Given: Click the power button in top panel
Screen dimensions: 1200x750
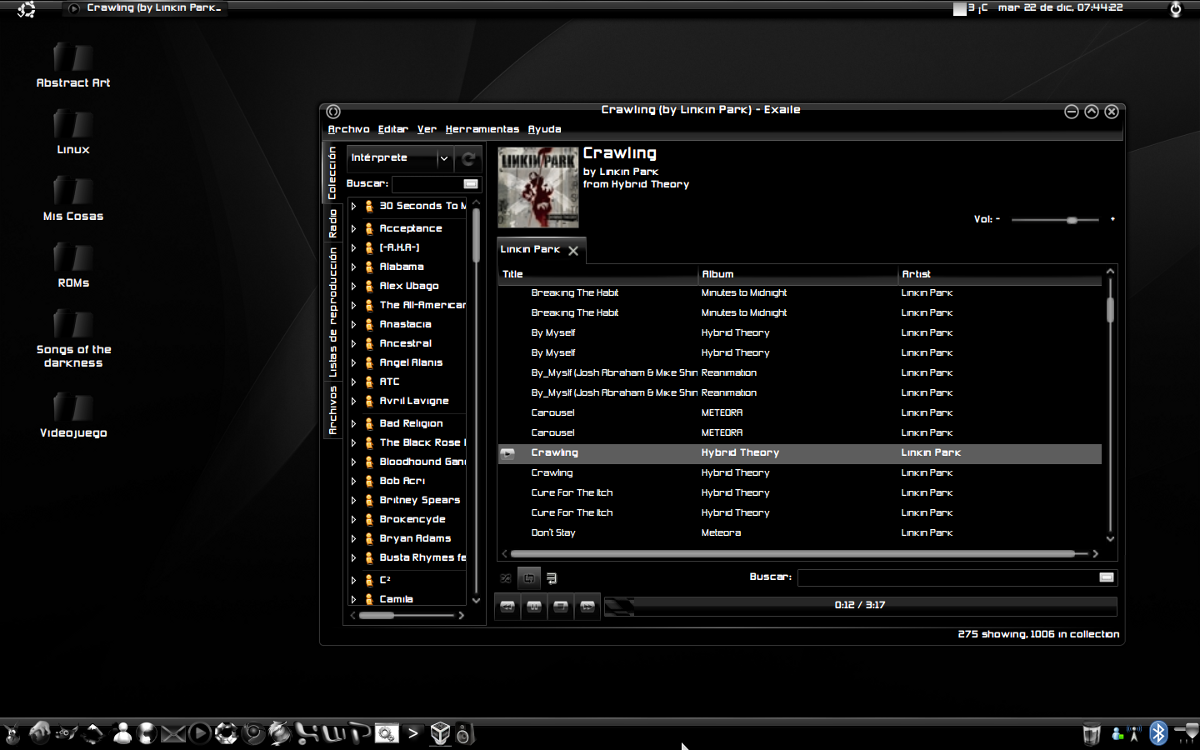Looking at the screenshot, I should 1176,9.
